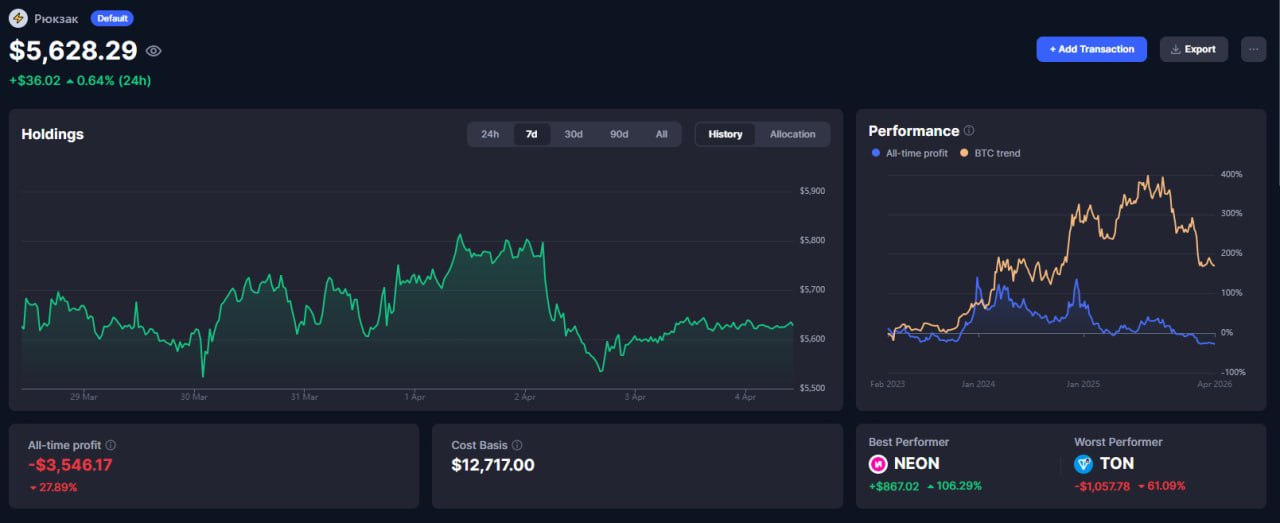The width and height of the screenshot is (1280, 523).
Task: Switch to the History view
Action: tap(725, 134)
